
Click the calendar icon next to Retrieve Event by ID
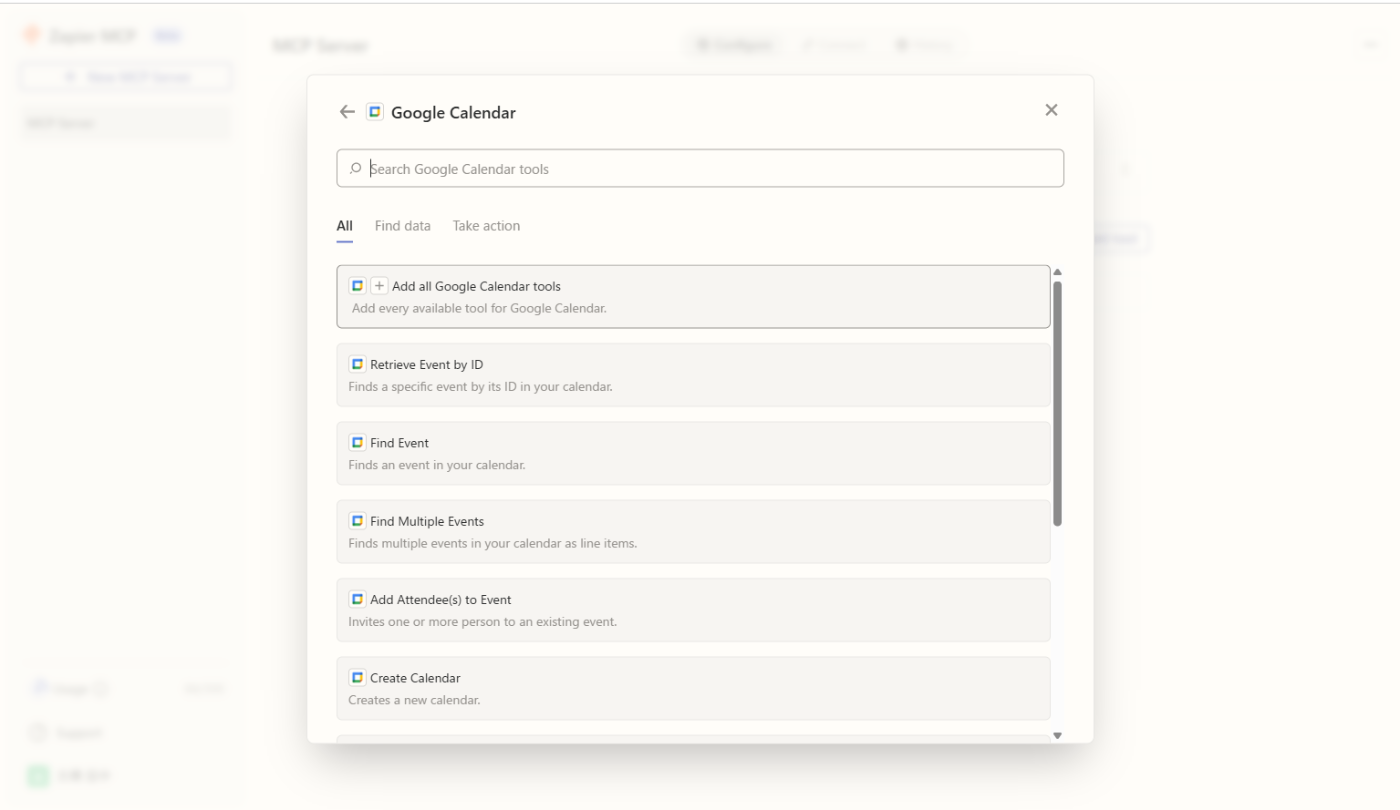tap(357, 364)
